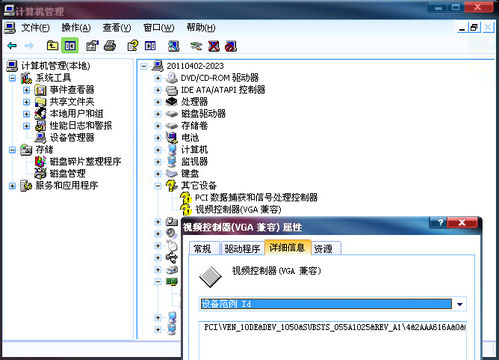Expand the 存储卷 node
The width and height of the screenshot is (499, 360).
pyautogui.click(x=158, y=126)
